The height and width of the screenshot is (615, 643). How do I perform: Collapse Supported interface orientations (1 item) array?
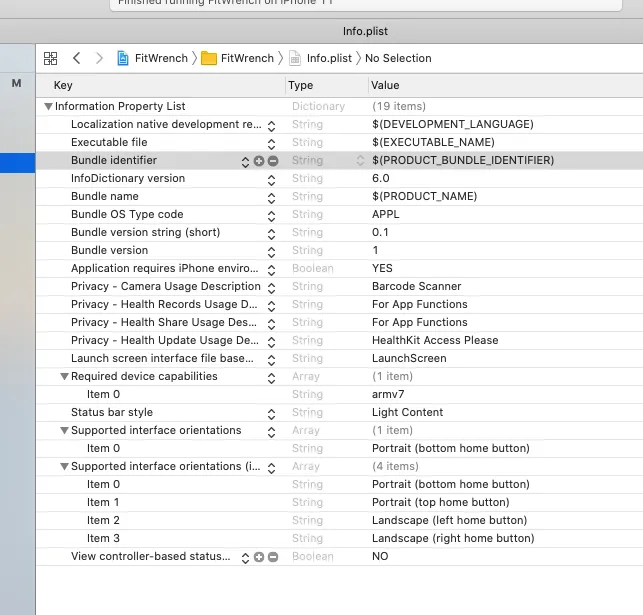coord(64,430)
